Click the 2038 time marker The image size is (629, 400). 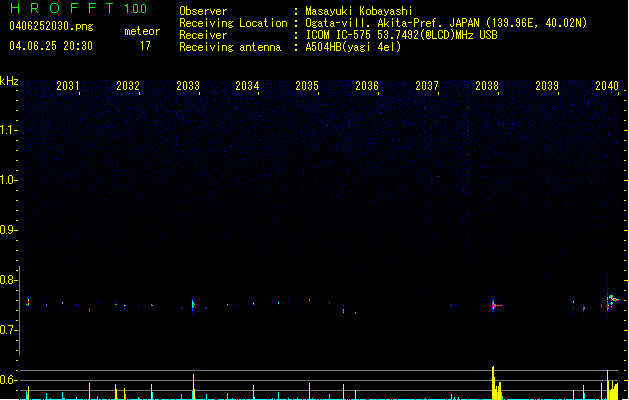click(487, 86)
